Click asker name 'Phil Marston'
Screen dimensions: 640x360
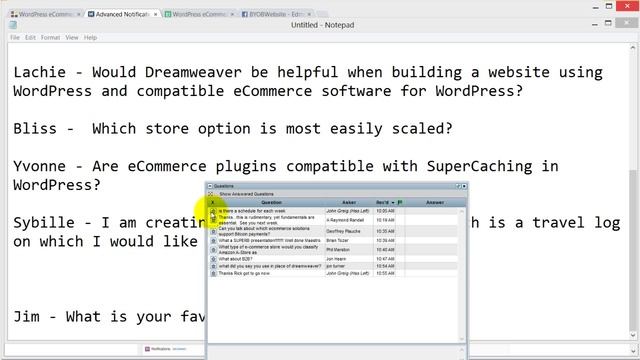click(338, 250)
